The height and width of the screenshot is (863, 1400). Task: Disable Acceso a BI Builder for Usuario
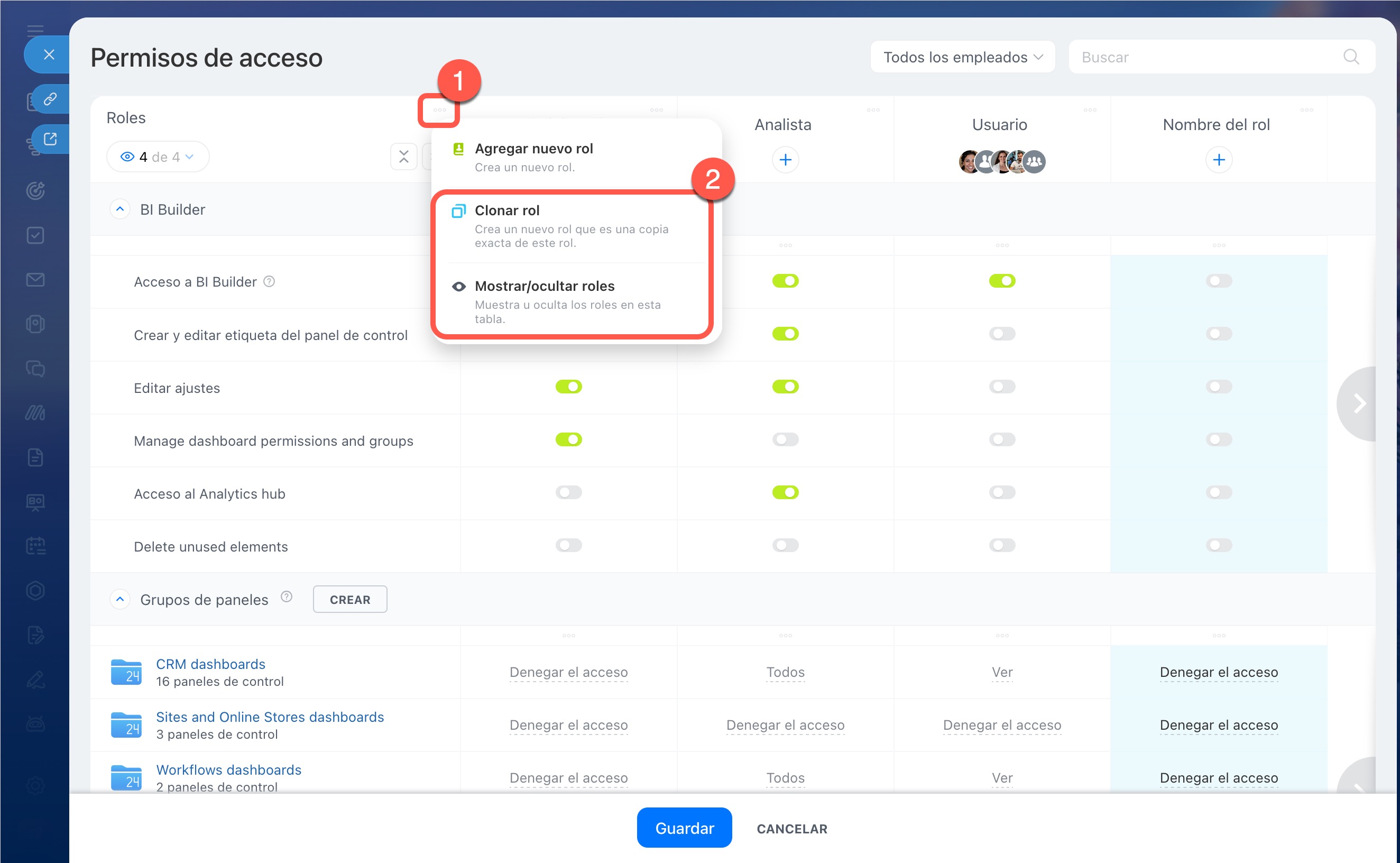tap(1001, 281)
